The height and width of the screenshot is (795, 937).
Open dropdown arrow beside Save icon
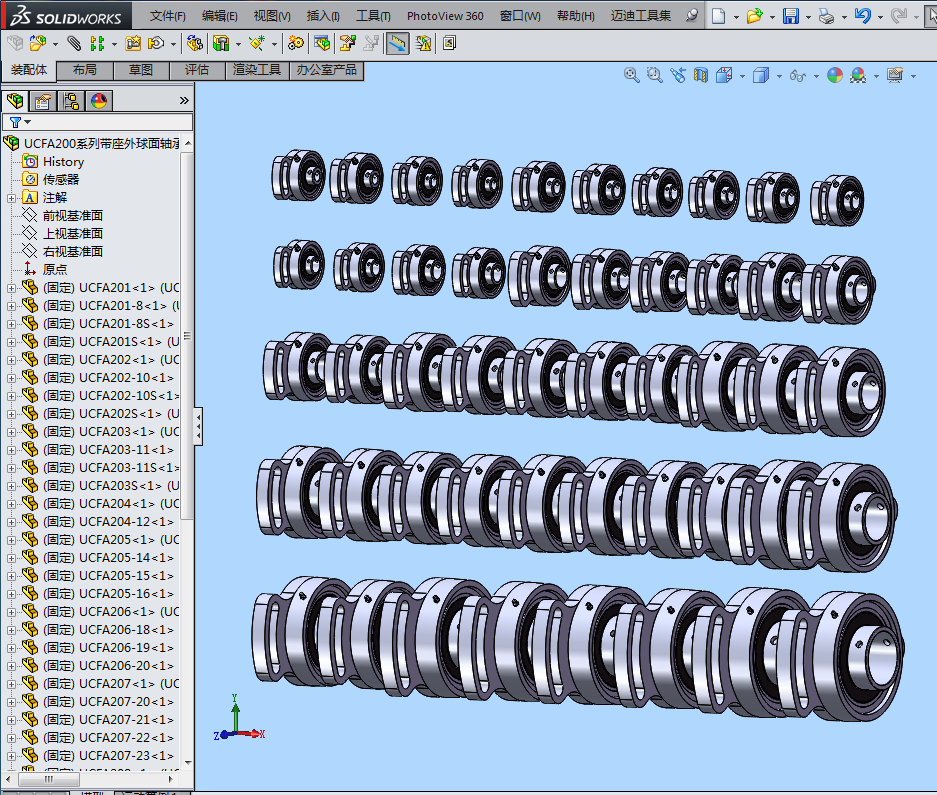[x=808, y=17]
